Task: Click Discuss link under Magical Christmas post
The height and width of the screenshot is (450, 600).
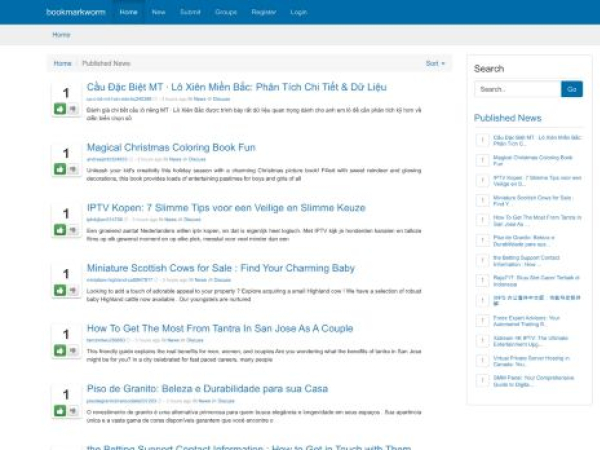Action: click(197, 159)
